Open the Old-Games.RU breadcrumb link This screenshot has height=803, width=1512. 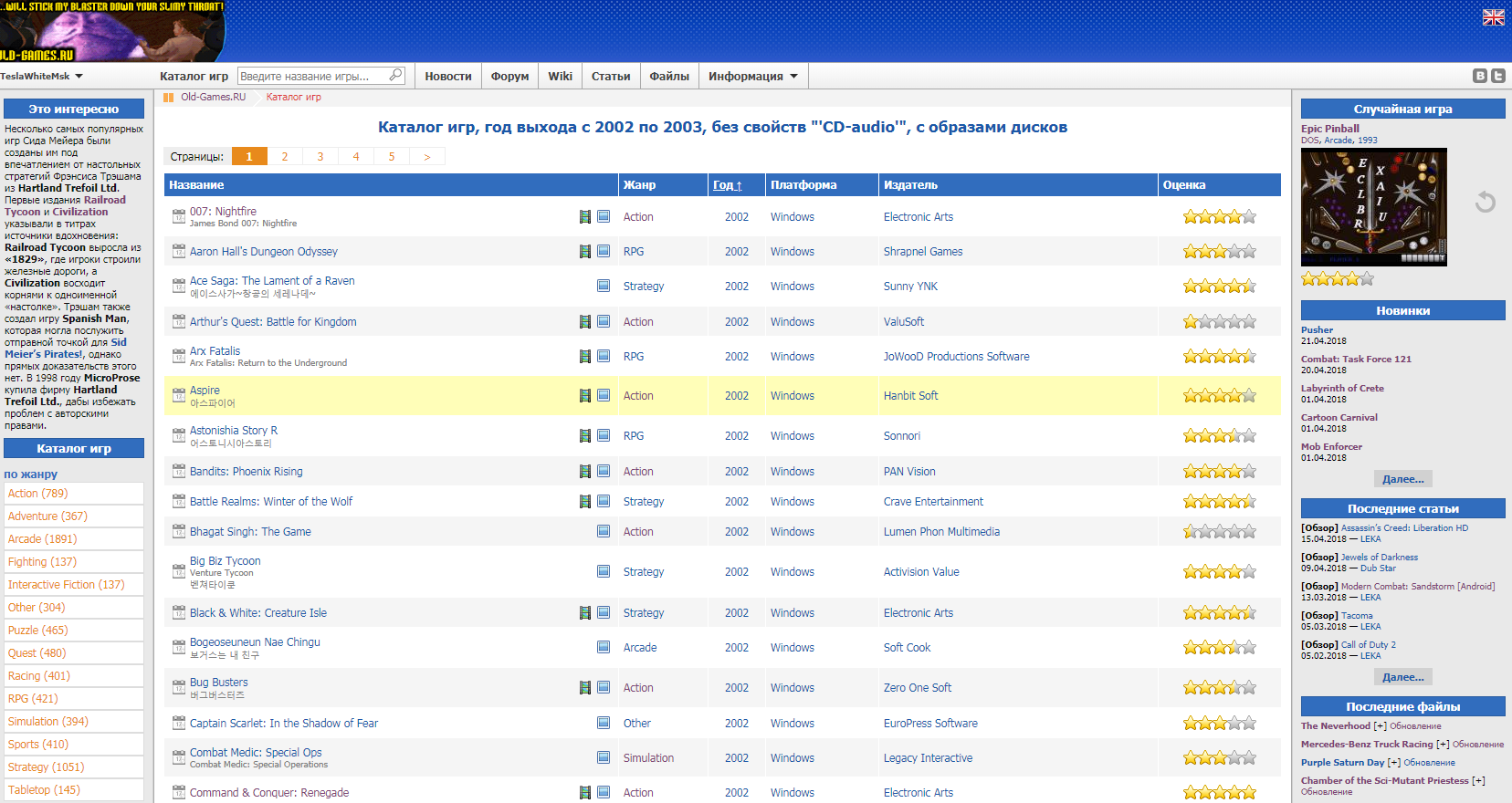pos(213,98)
